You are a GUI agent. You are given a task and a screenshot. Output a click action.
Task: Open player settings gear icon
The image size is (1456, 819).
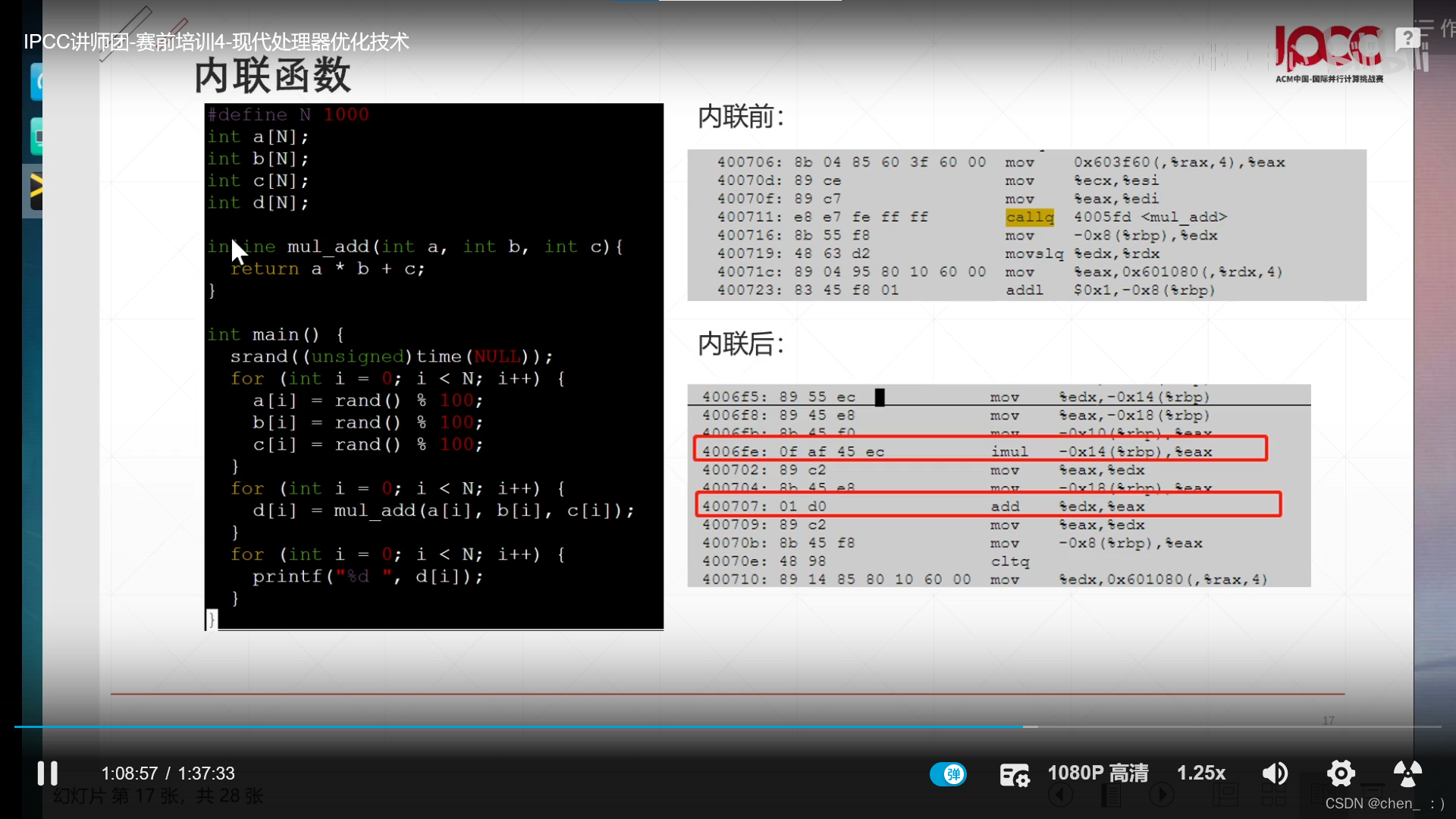point(1341,773)
